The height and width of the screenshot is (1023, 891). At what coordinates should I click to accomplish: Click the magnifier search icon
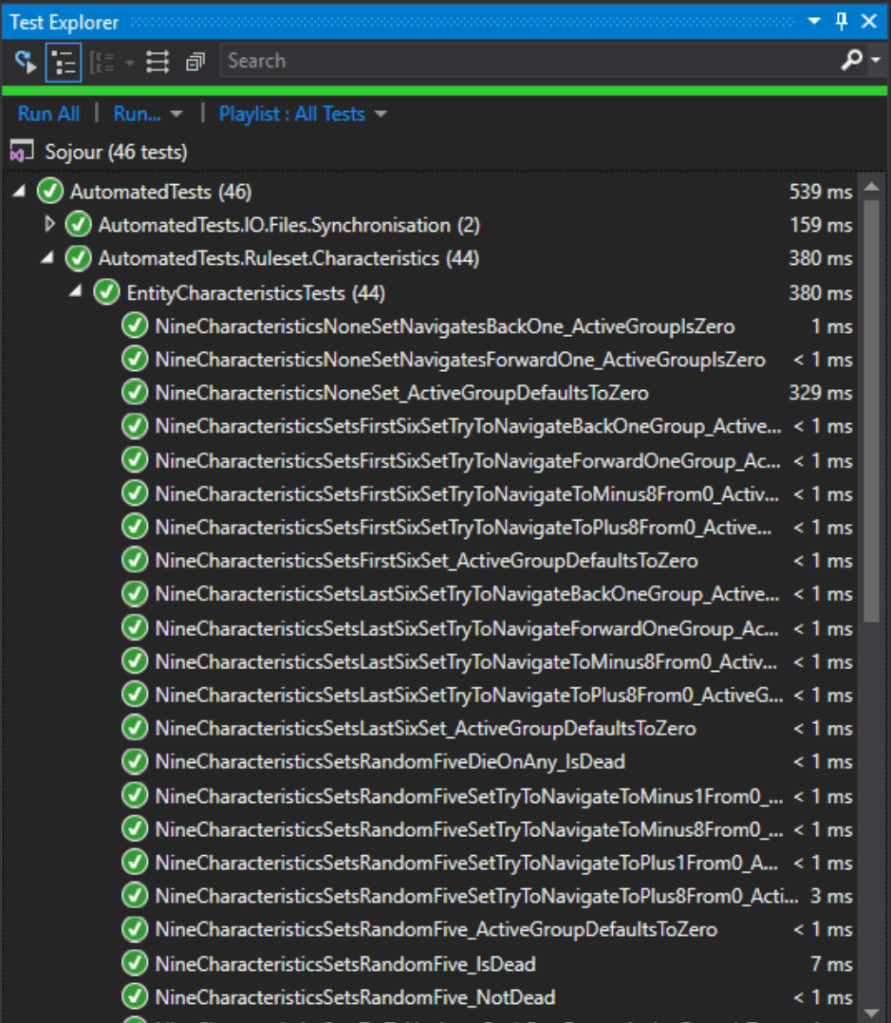[x=851, y=61]
